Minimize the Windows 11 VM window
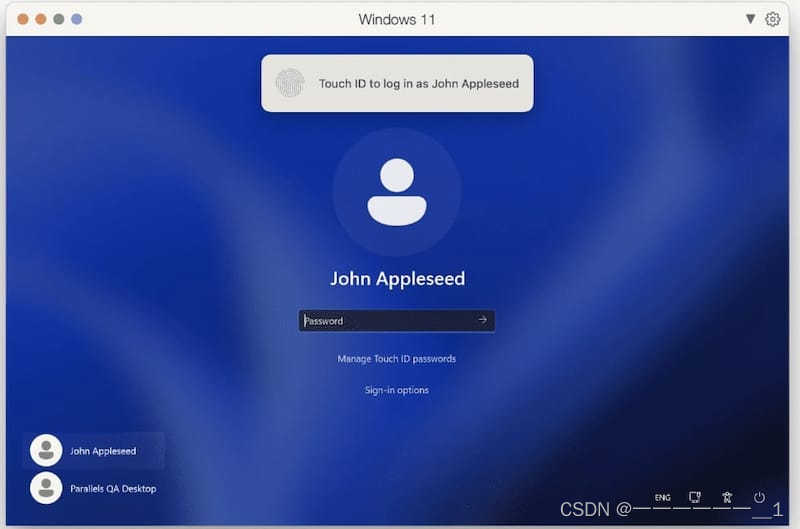800x529 pixels. [41, 19]
